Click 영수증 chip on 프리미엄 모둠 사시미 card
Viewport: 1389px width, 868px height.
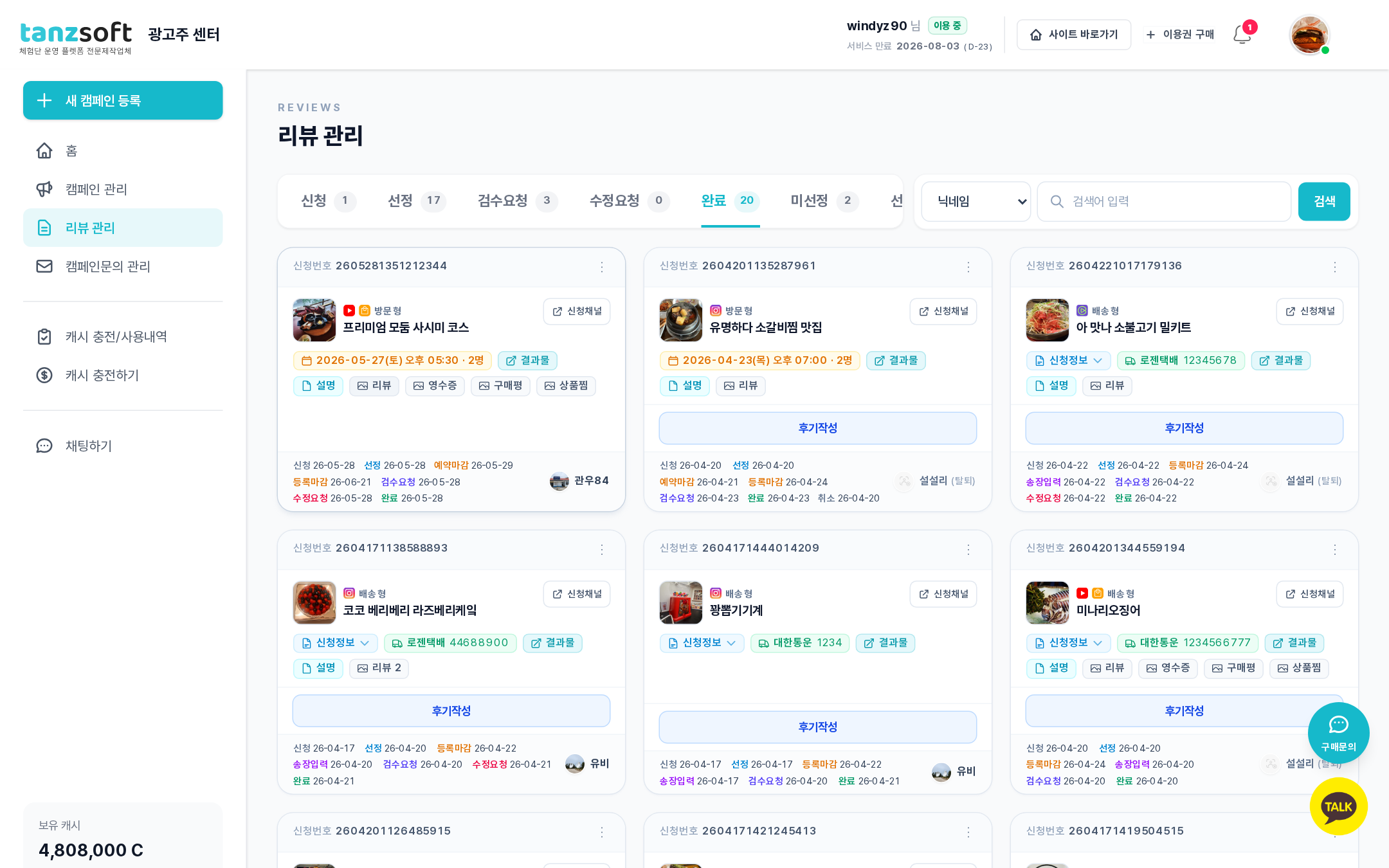coord(435,386)
